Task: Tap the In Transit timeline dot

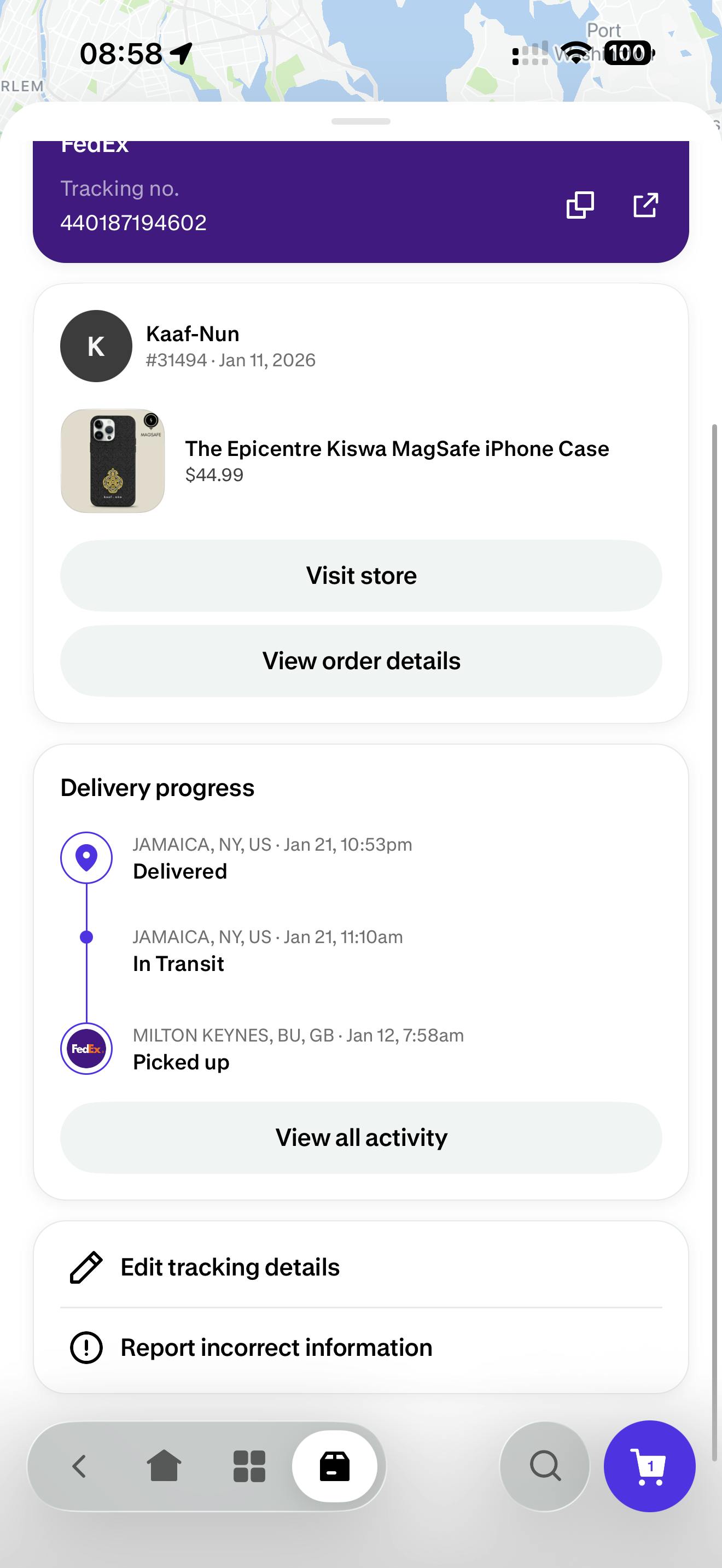Action: pos(86,938)
